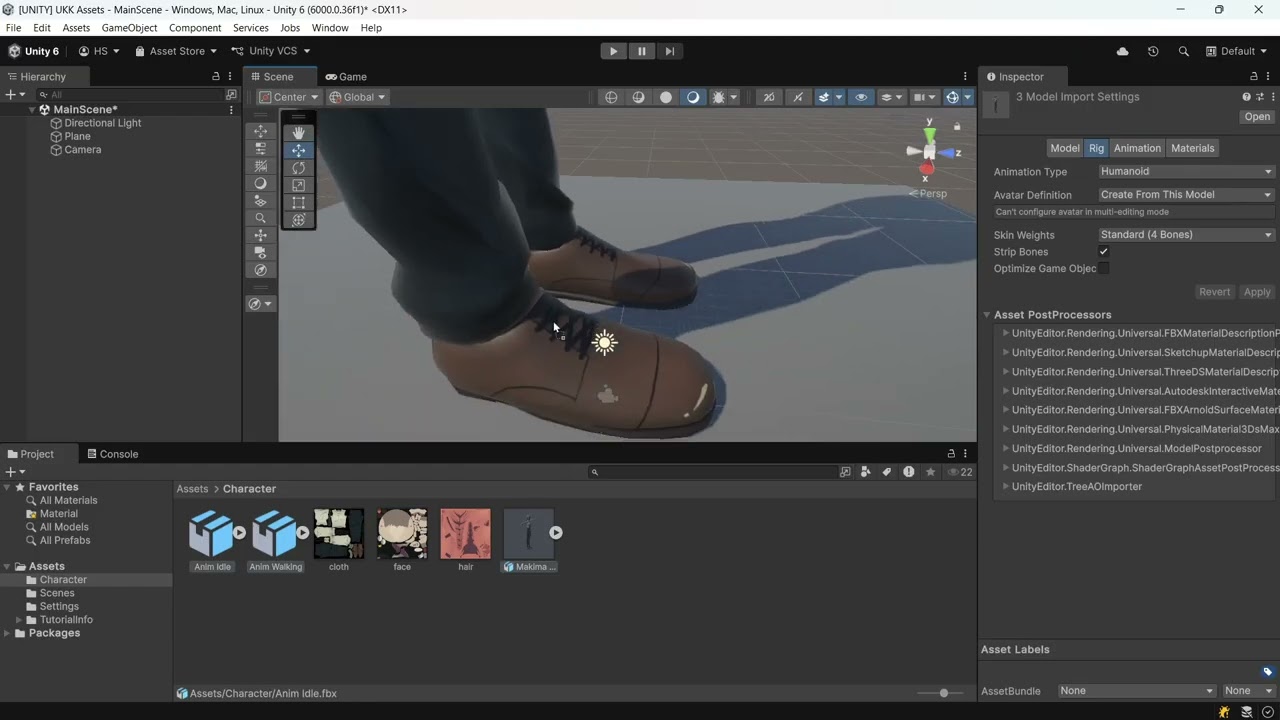Expand the Anim Walking asset arrow

point(303,533)
